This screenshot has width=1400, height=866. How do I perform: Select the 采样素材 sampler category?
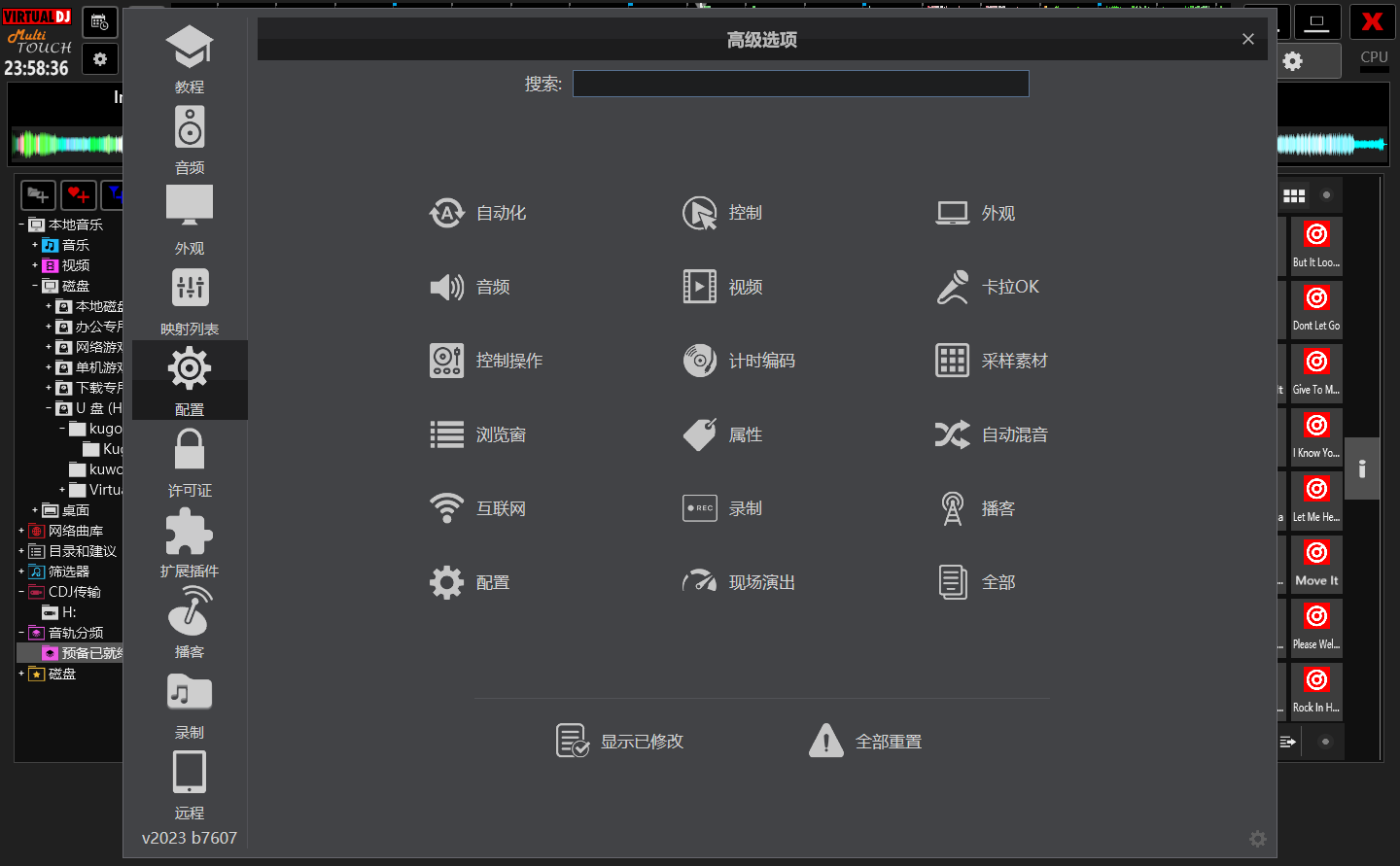click(992, 361)
